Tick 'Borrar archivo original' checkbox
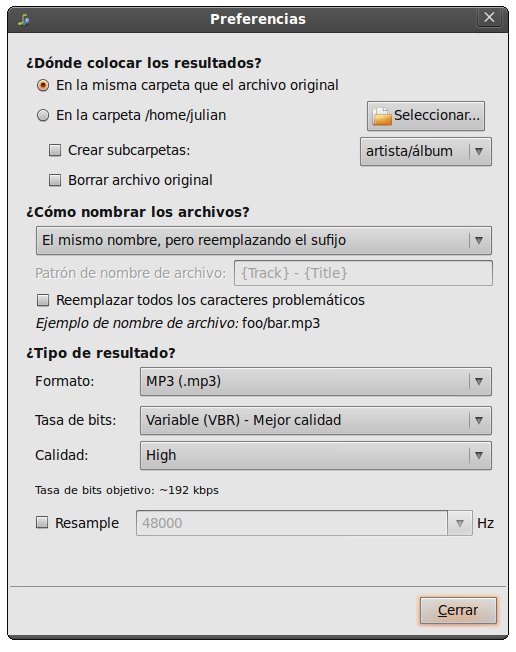 pos(55,180)
